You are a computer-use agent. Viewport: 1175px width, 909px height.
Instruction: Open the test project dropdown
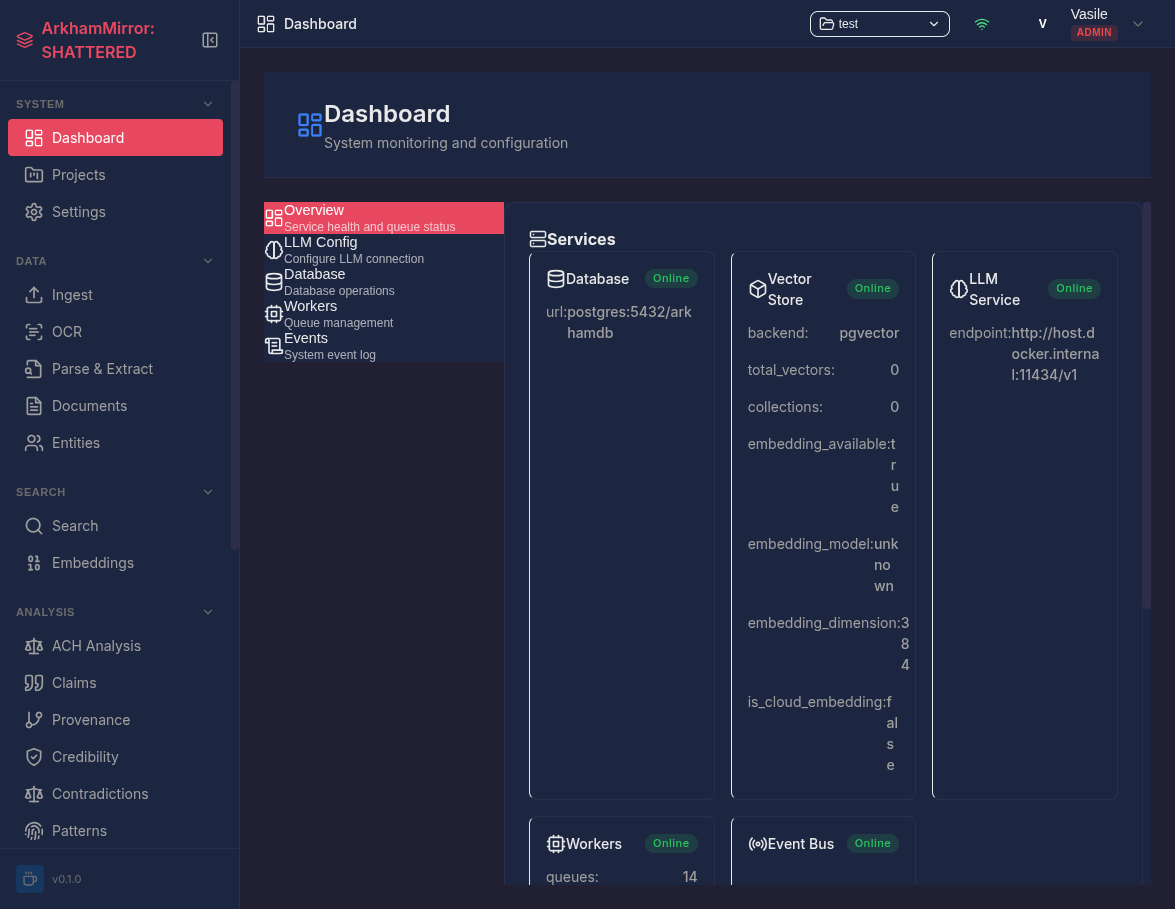880,24
